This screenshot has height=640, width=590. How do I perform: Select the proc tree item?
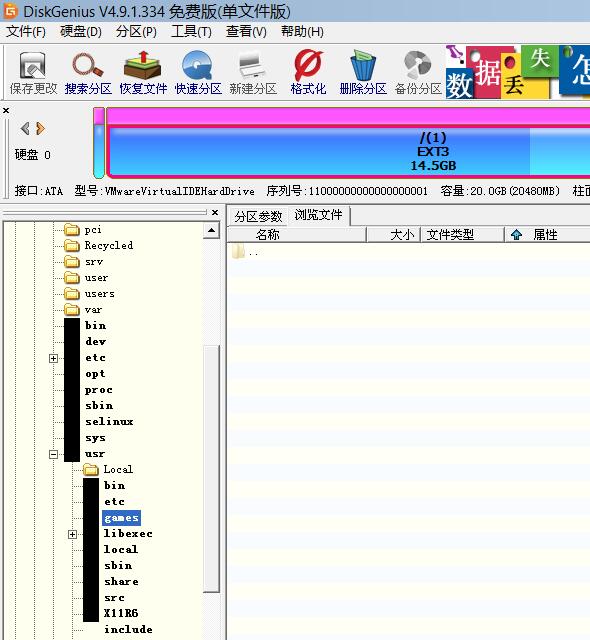point(99,390)
